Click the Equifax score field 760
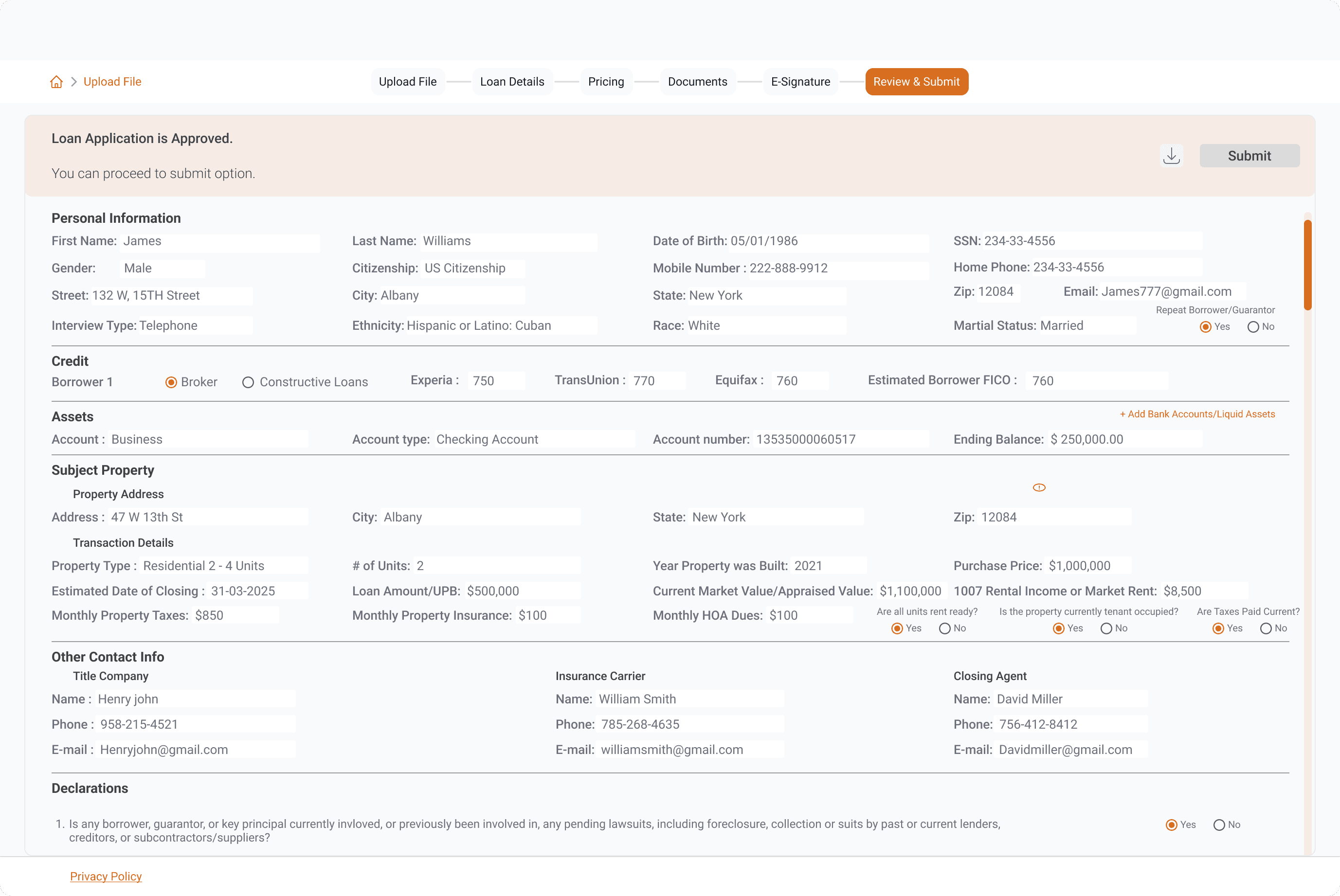 (799, 381)
